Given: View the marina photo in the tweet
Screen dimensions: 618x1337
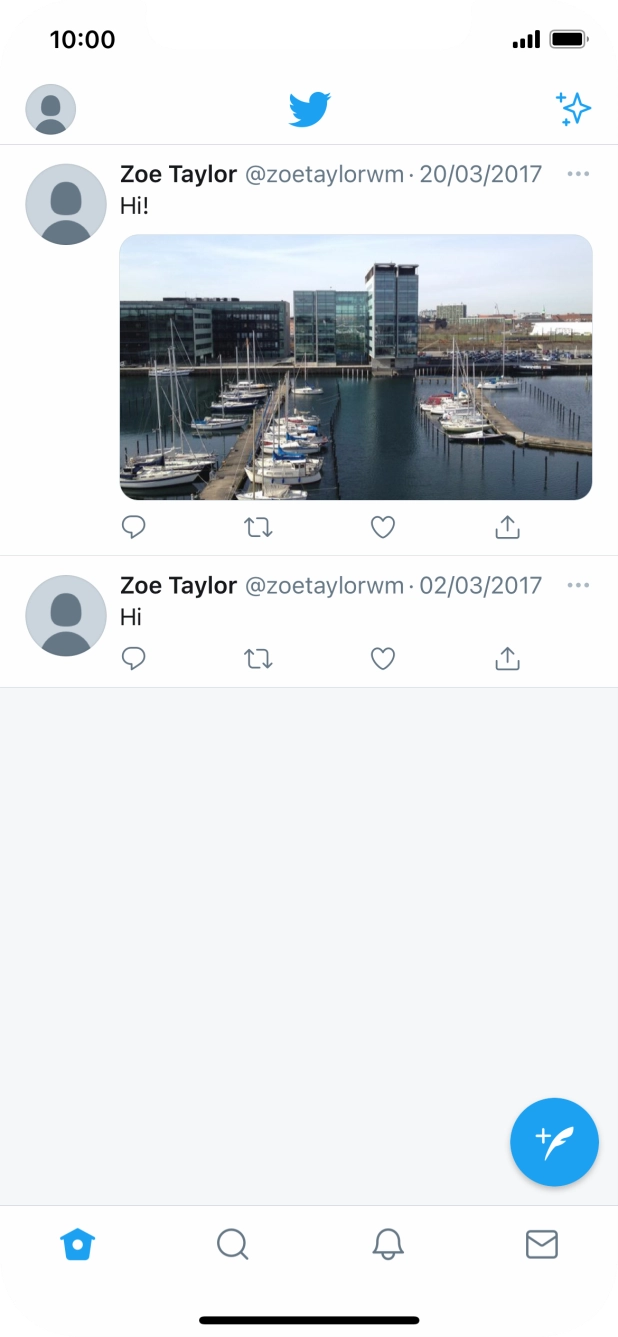Looking at the screenshot, I should pyautogui.click(x=355, y=367).
